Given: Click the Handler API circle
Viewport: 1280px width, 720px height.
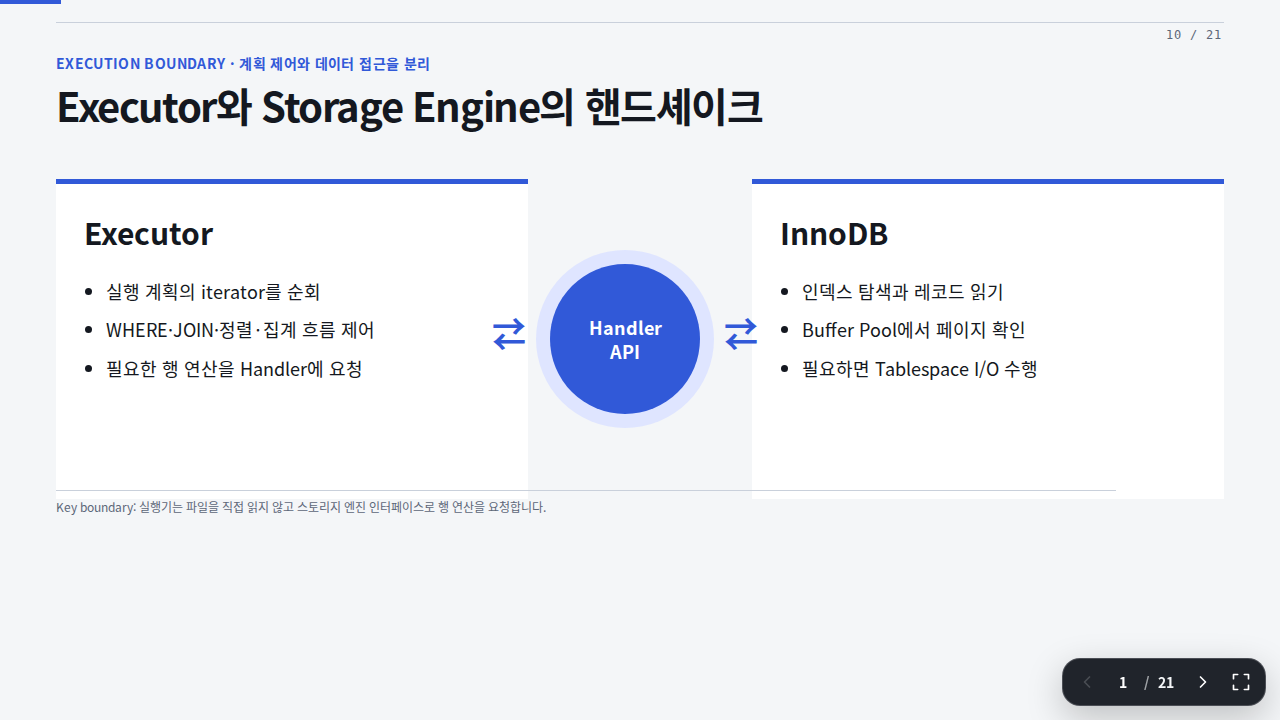Looking at the screenshot, I should [x=625, y=339].
